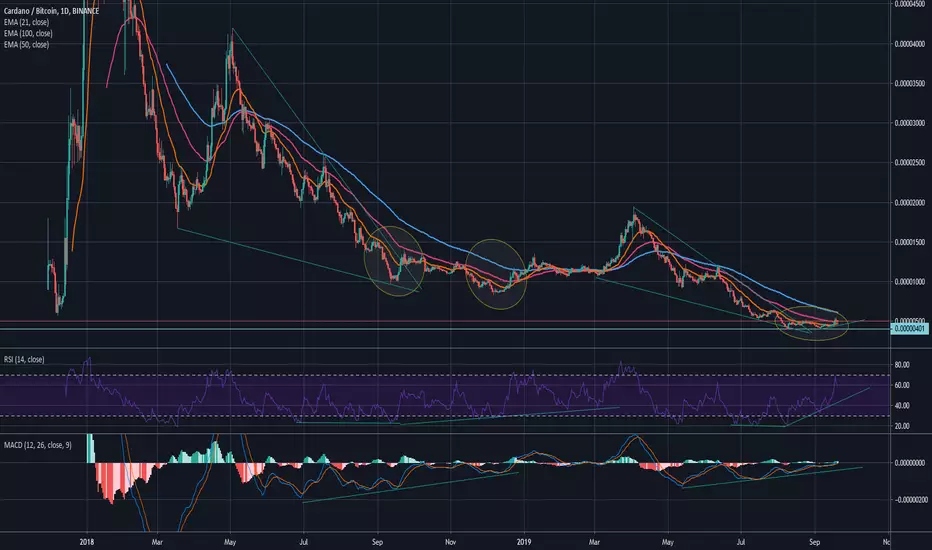Click the Nov label on the time axis
Screen dimensions: 932x550
450,542
